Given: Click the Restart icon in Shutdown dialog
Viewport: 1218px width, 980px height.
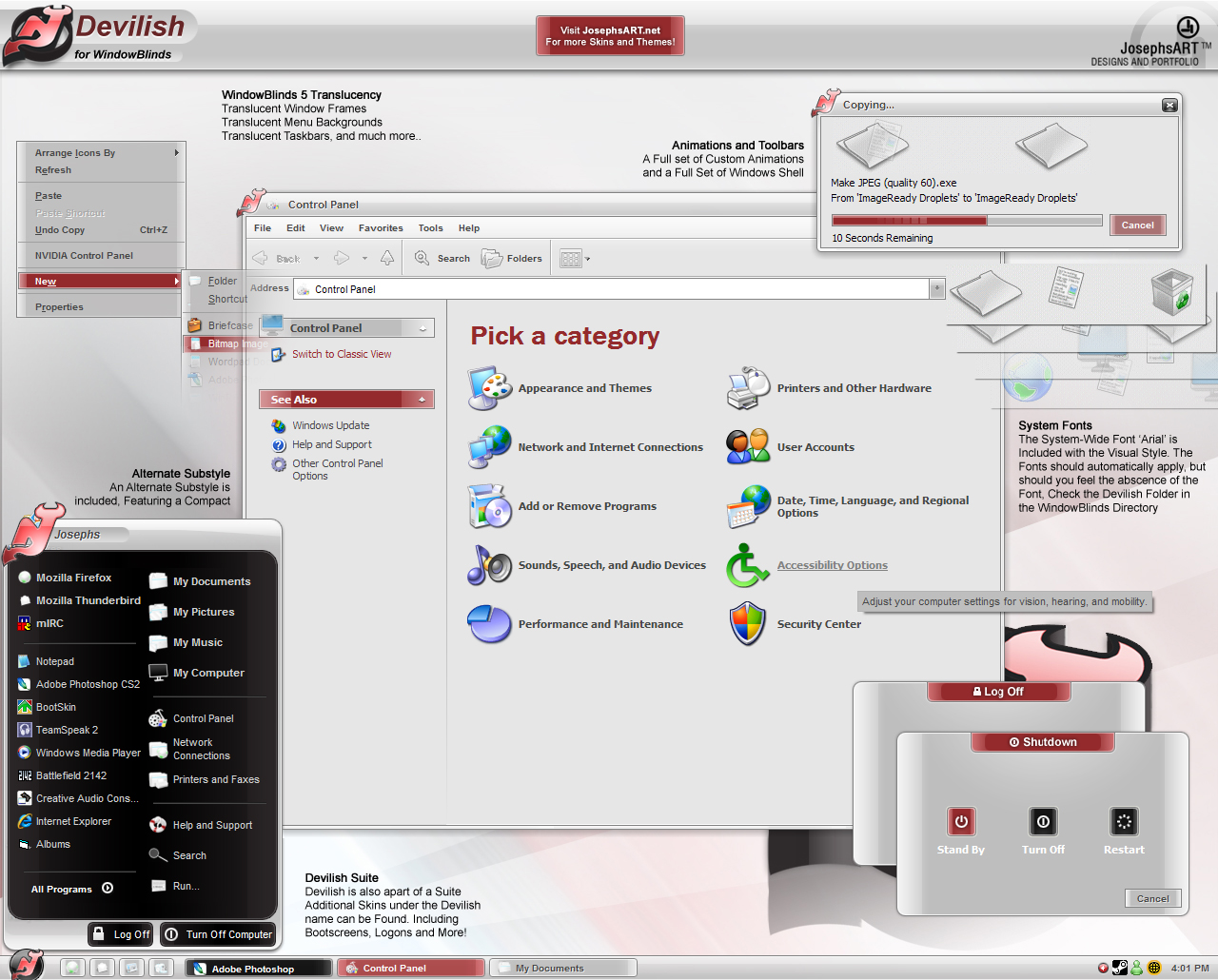Looking at the screenshot, I should coord(1124,821).
